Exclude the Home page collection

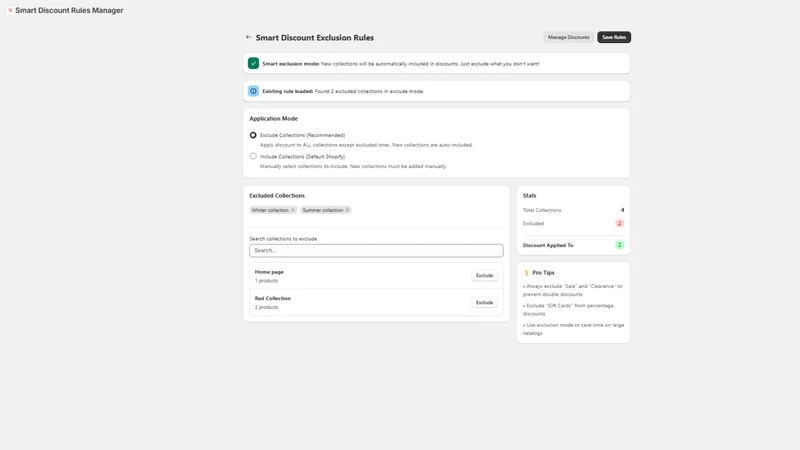484,276
